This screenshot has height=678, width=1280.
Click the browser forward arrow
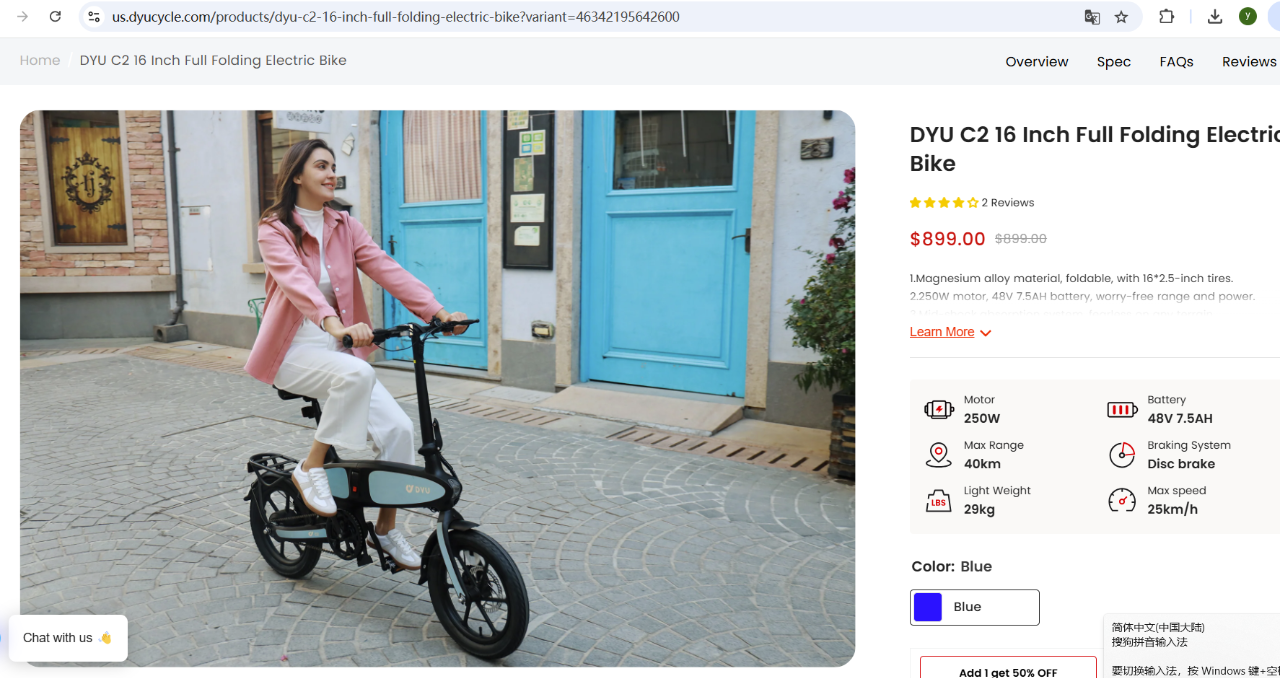pyautogui.click(x=22, y=17)
